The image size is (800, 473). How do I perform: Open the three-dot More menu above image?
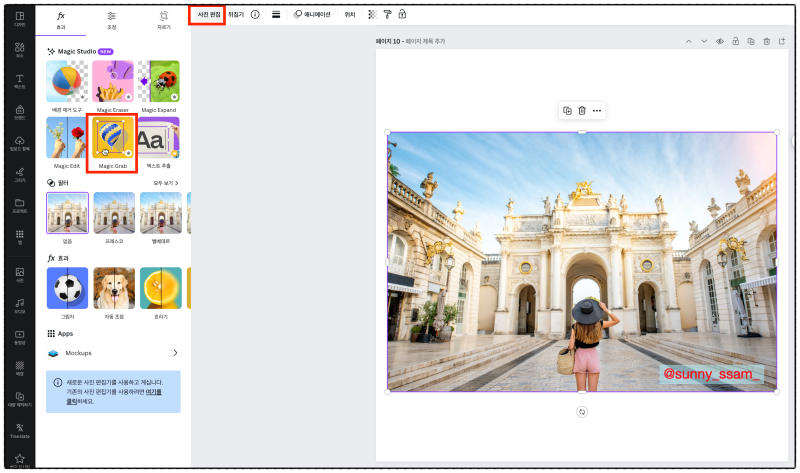597,111
